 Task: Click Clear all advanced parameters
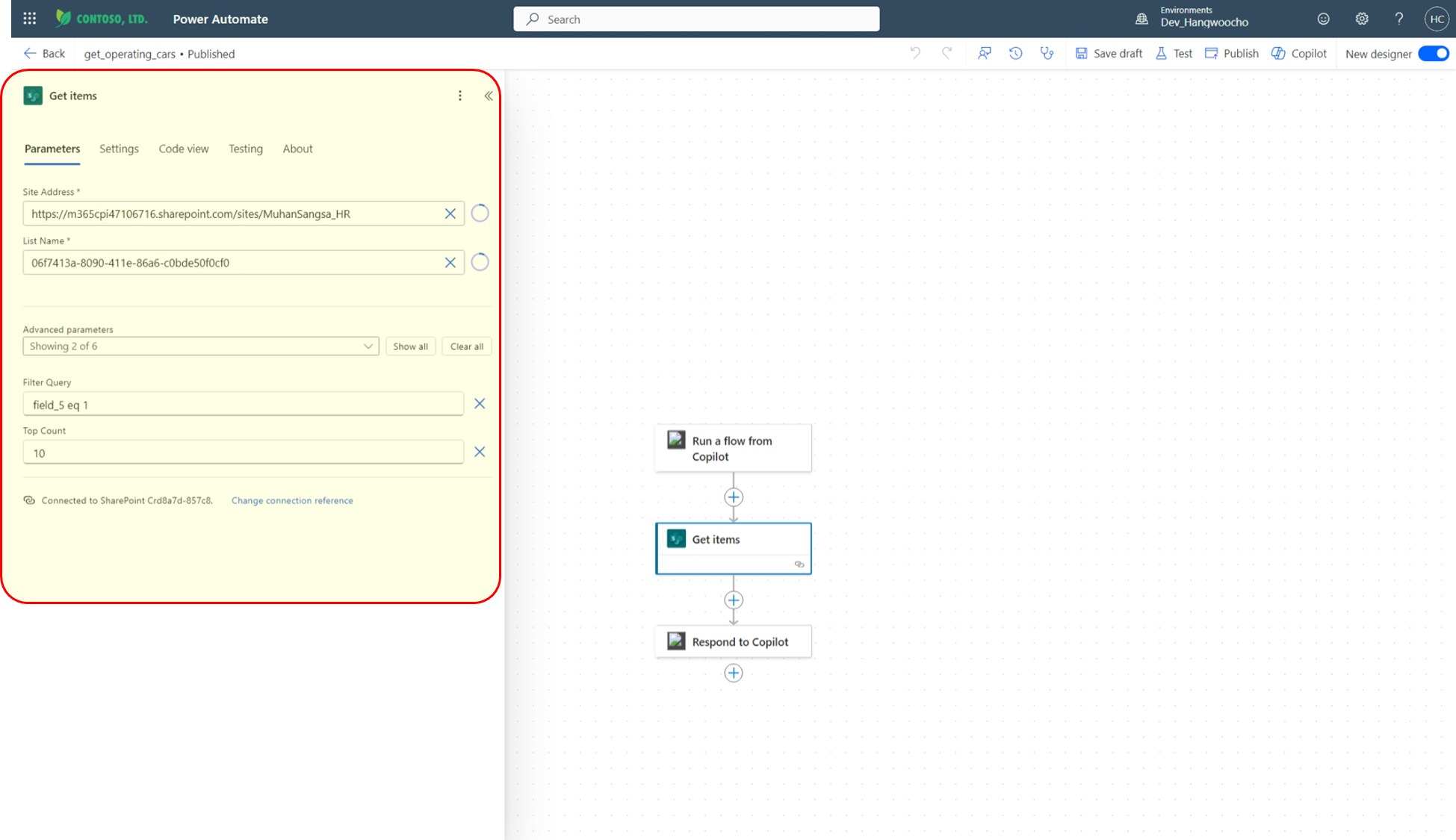pyautogui.click(x=467, y=346)
